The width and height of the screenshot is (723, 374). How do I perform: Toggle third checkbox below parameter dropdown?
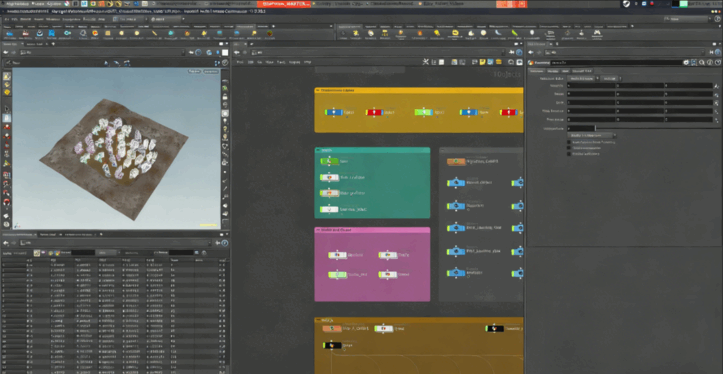click(x=569, y=154)
